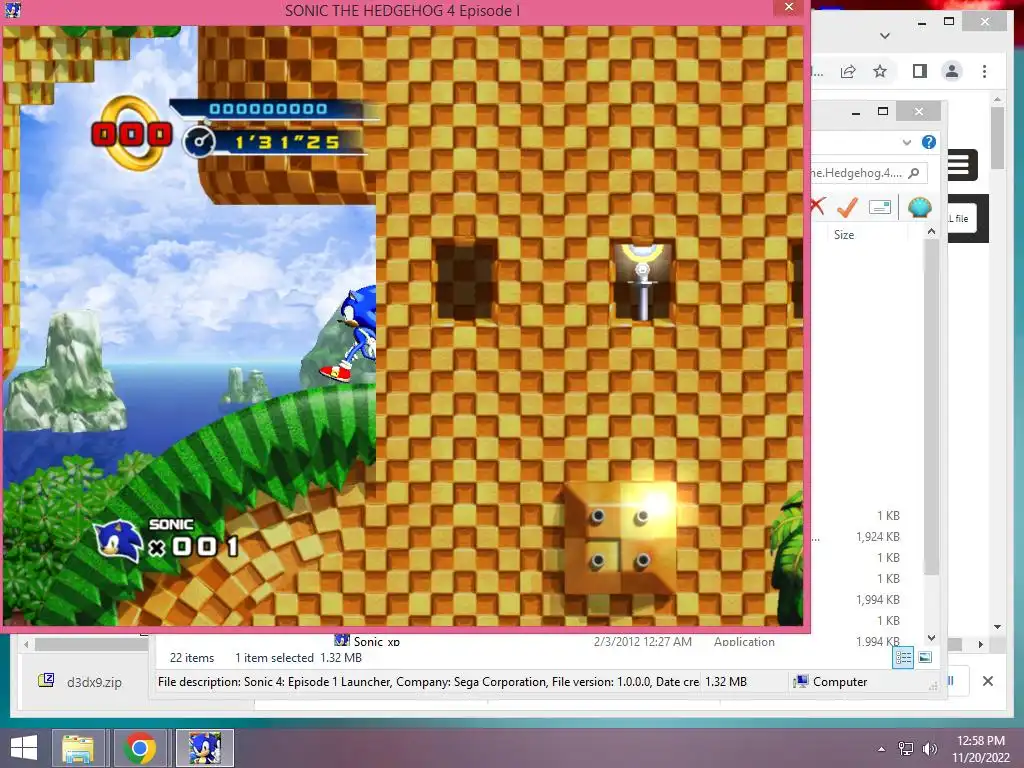
Task: Click the 'Application' type cell
Action: pyautogui.click(x=744, y=641)
